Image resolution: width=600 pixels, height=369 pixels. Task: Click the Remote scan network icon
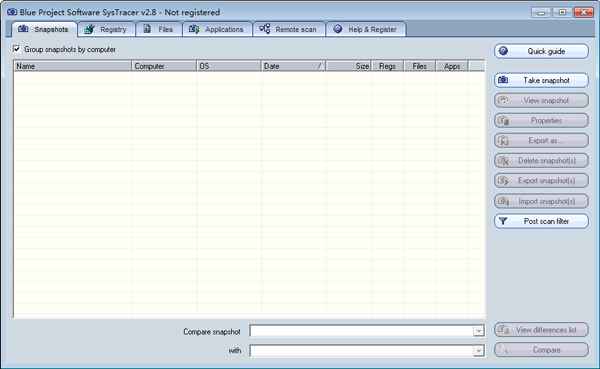click(264, 29)
